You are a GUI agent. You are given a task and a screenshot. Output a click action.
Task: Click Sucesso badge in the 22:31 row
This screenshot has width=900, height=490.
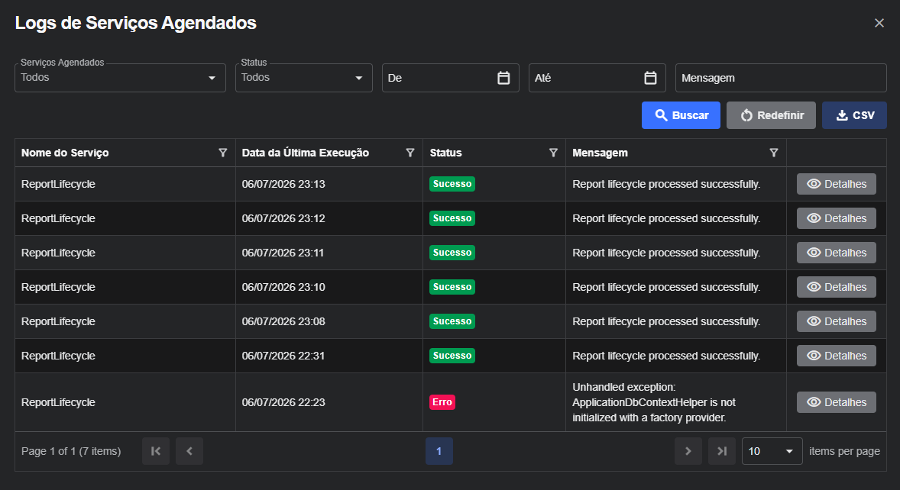452,356
